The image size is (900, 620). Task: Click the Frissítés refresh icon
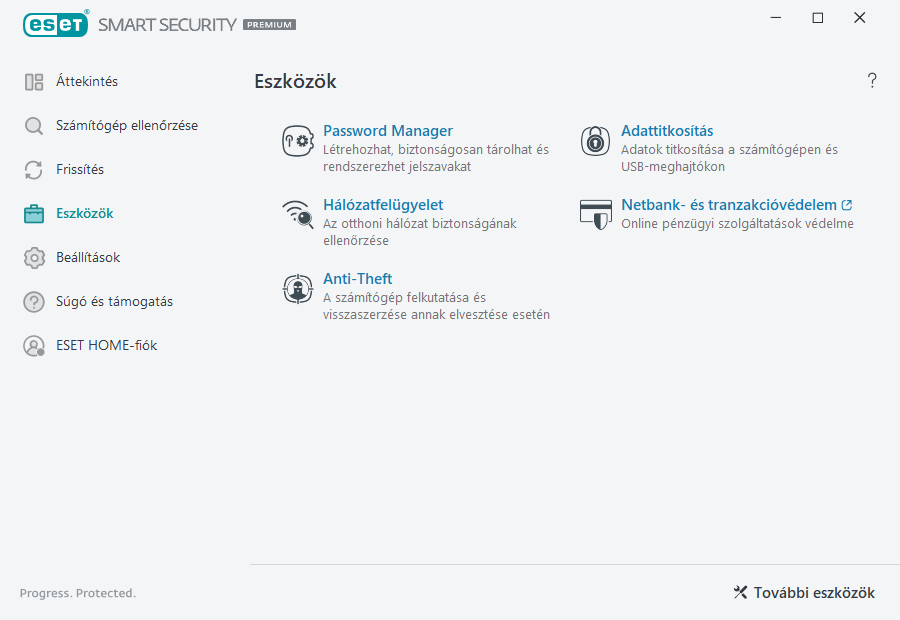[33, 169]
